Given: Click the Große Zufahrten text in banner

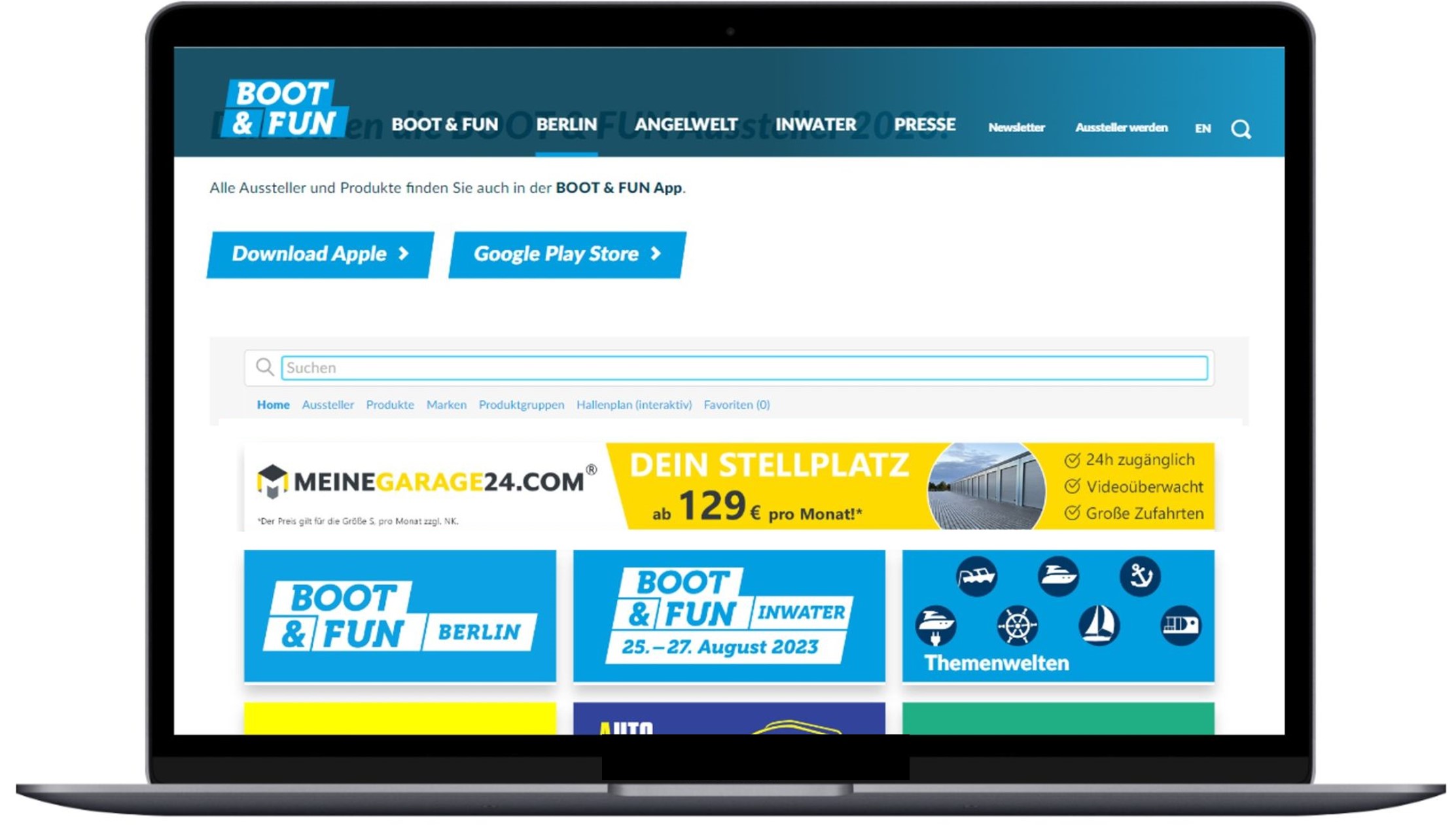Looking at the screenshot, I should [1145, 514].
